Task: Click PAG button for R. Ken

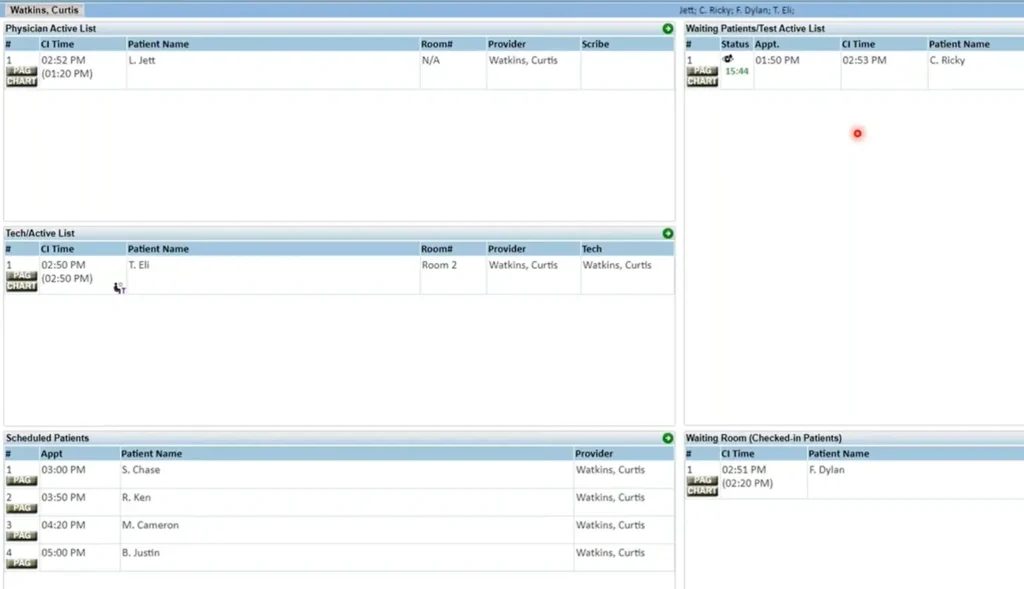Action: point(22,508)
